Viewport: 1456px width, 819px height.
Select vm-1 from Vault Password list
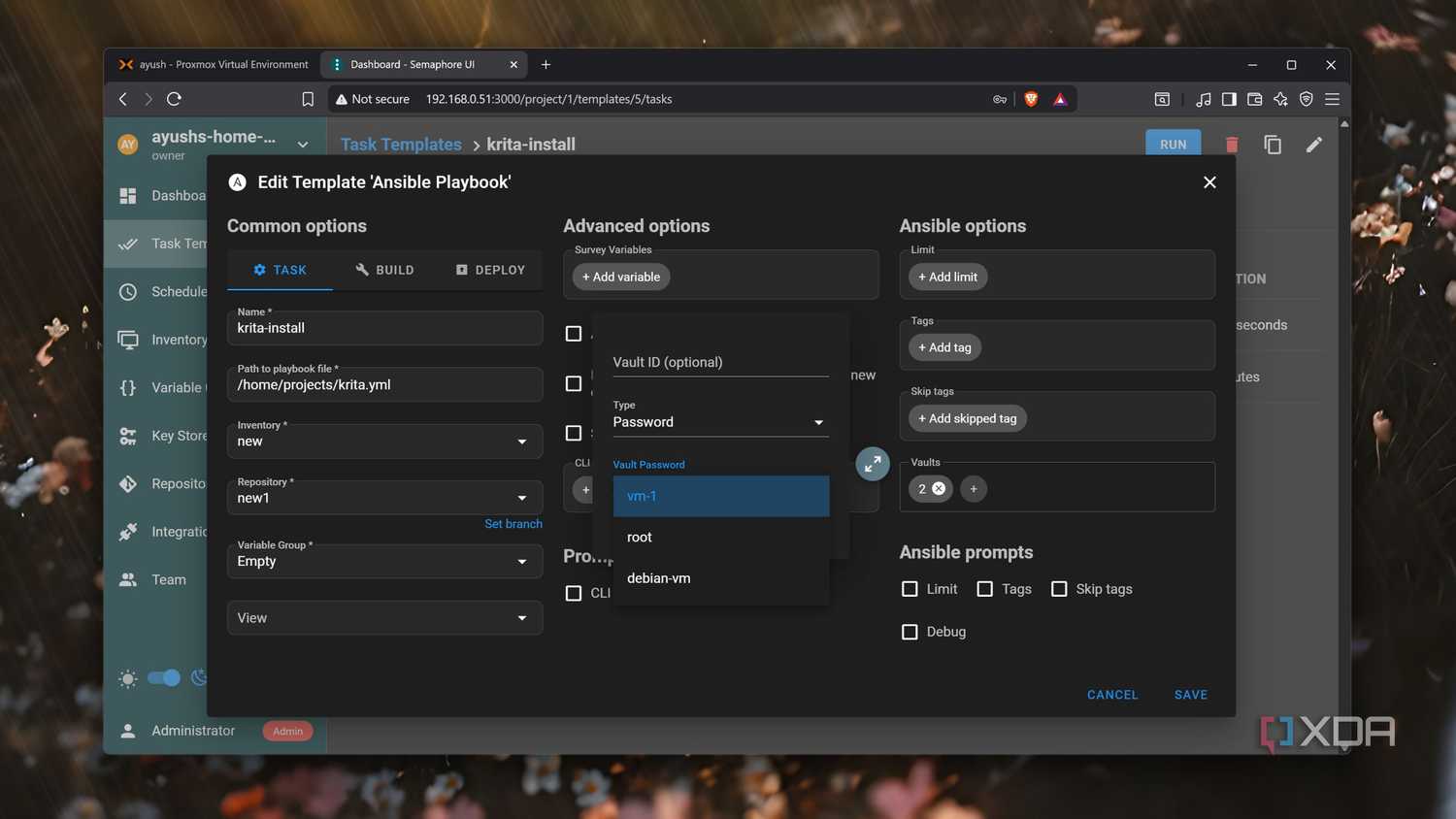click(x=721, y=496)
